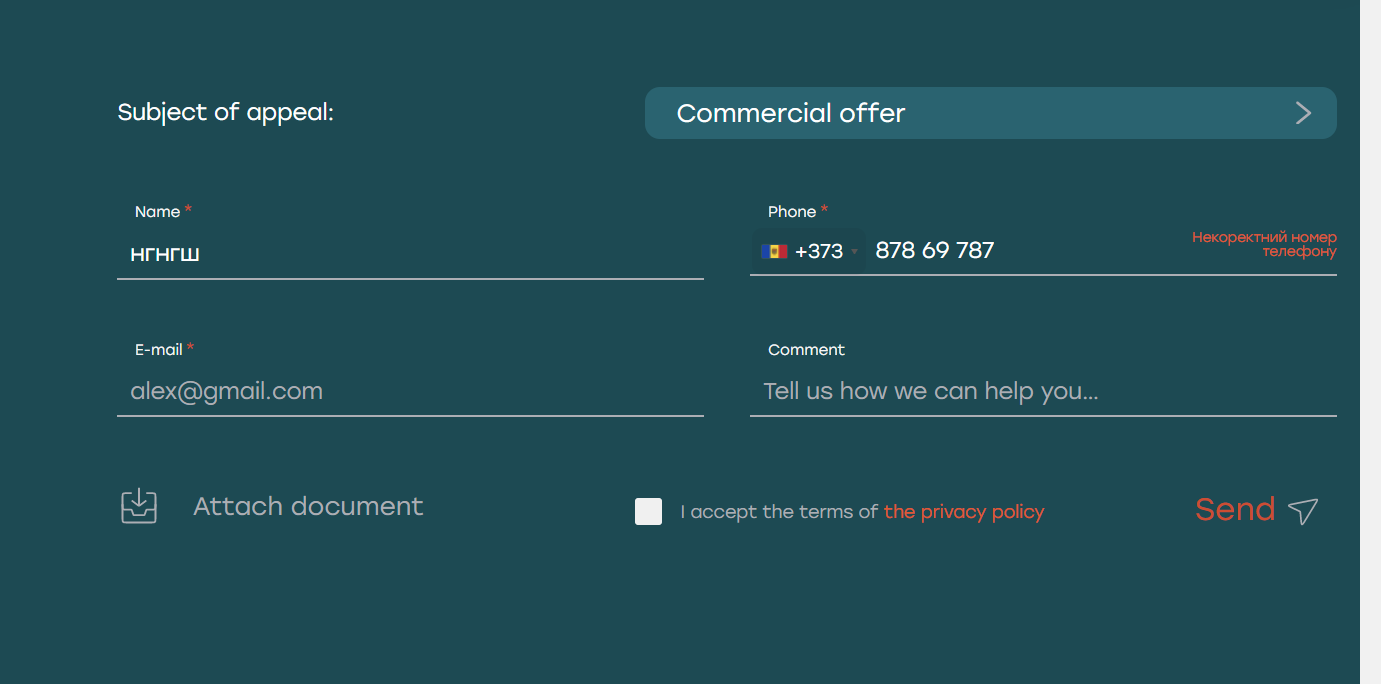Open the Commercial offer subject dropdown
The width and height of the screenshot is (1381, 684).
click(x=990, y=113)
